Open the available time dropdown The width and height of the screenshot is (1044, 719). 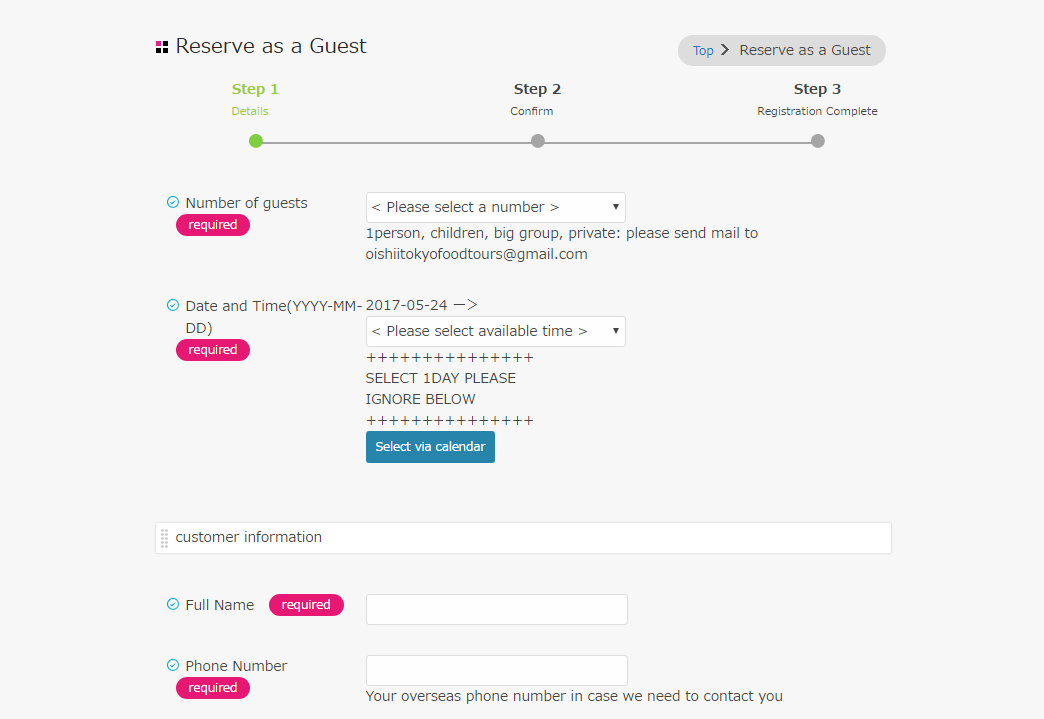click(x=495, y=331)
